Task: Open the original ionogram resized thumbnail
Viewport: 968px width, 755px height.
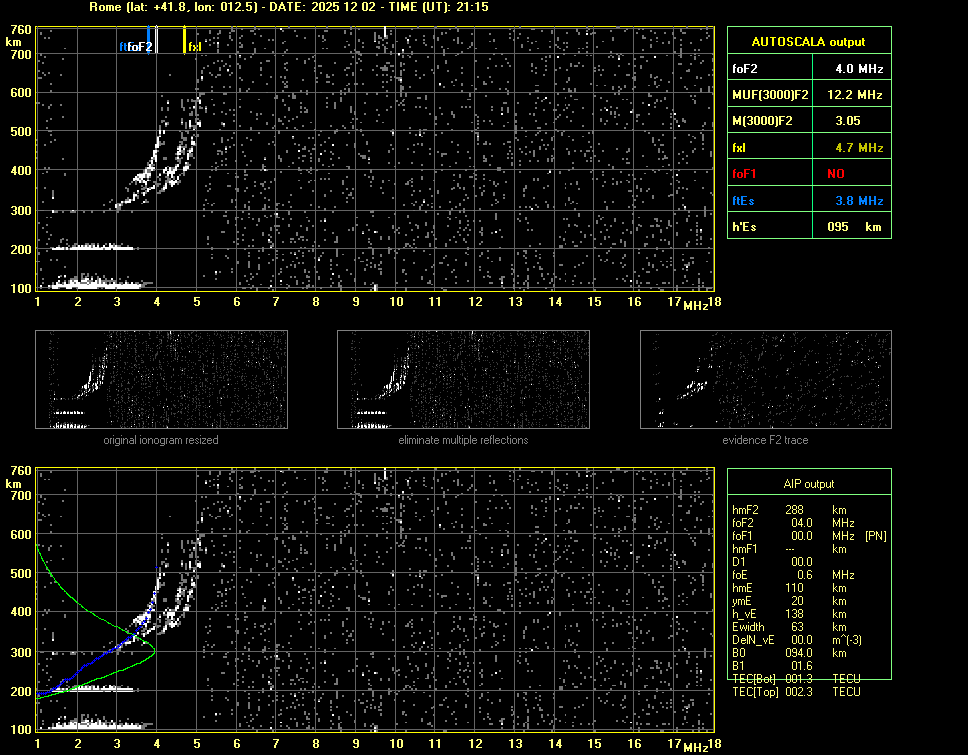Action: [161, 379]
